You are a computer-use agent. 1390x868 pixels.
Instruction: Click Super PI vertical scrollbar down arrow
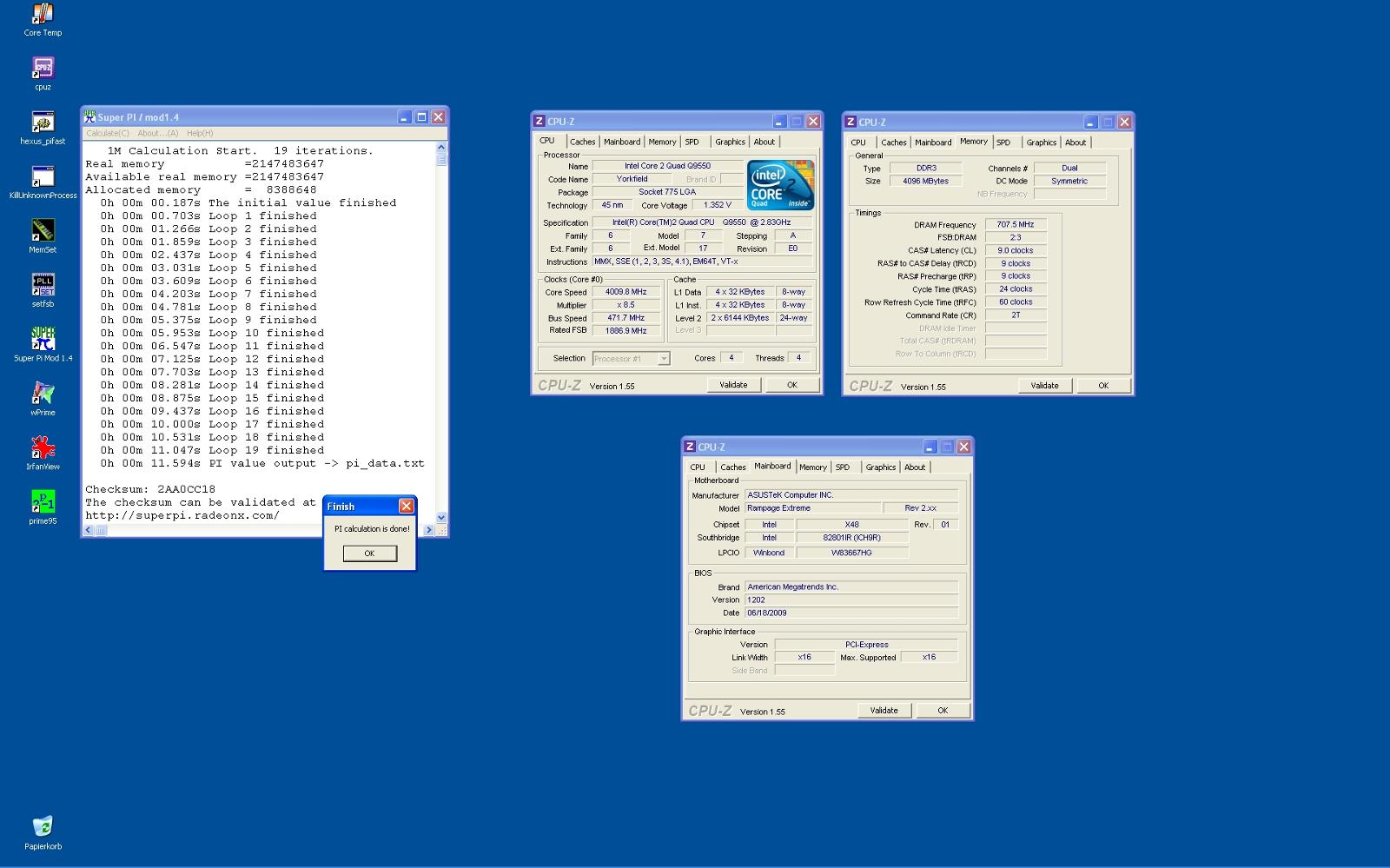(441, 518)
